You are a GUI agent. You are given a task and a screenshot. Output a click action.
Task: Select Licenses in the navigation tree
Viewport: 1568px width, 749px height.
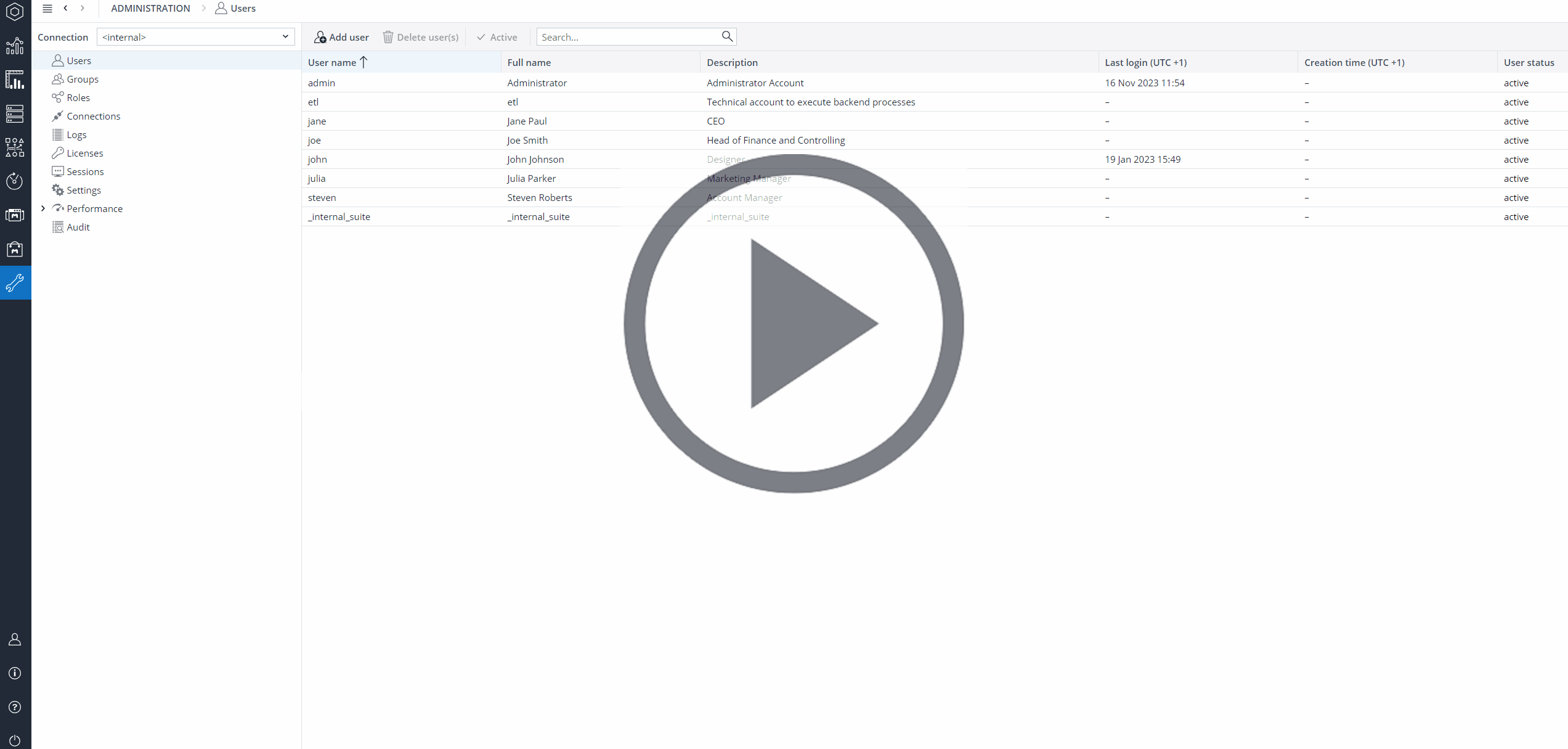(84, 153)
